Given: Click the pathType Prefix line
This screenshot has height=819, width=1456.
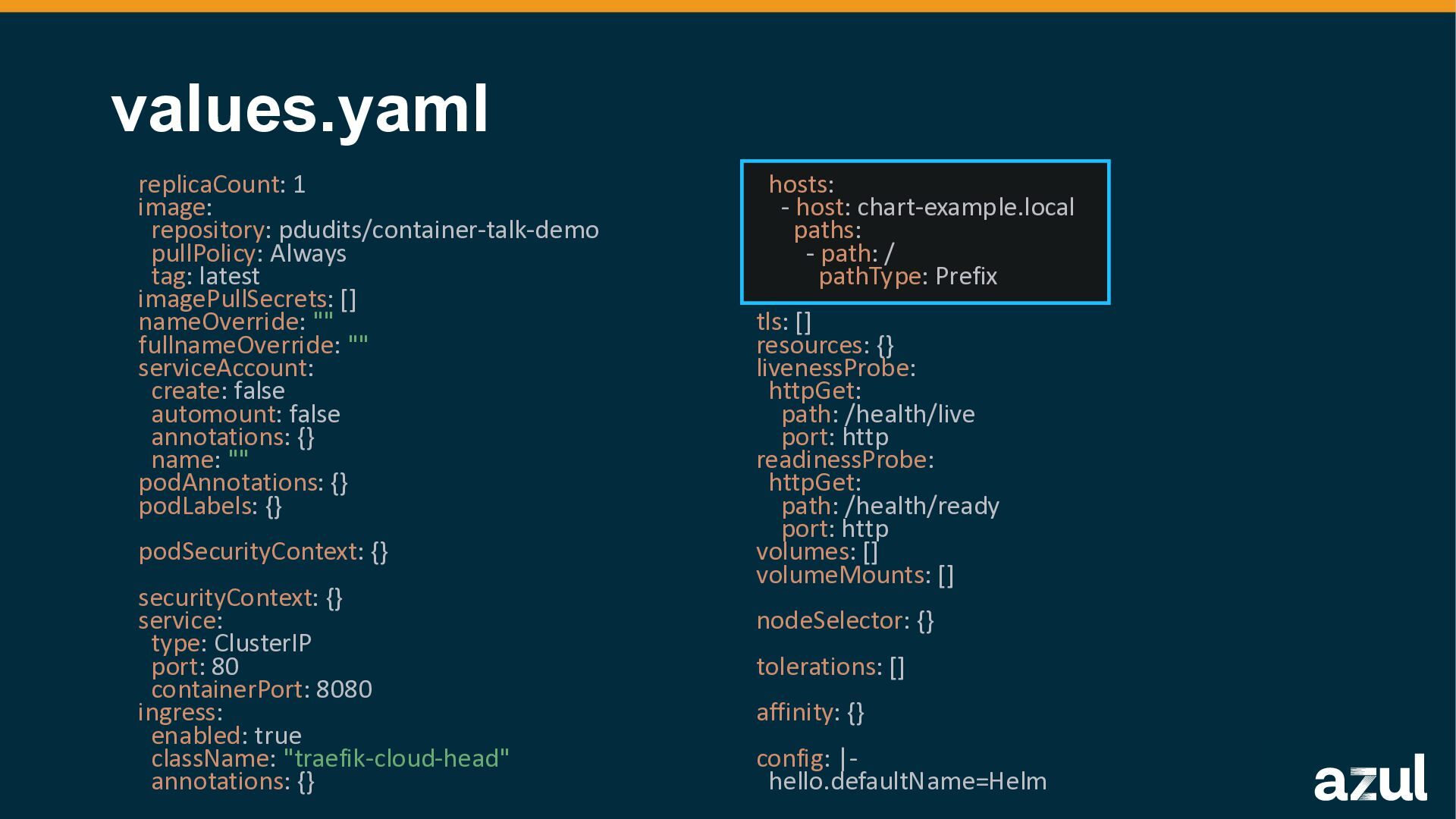Looking at the screenshot, I should (x=908, y=276).
